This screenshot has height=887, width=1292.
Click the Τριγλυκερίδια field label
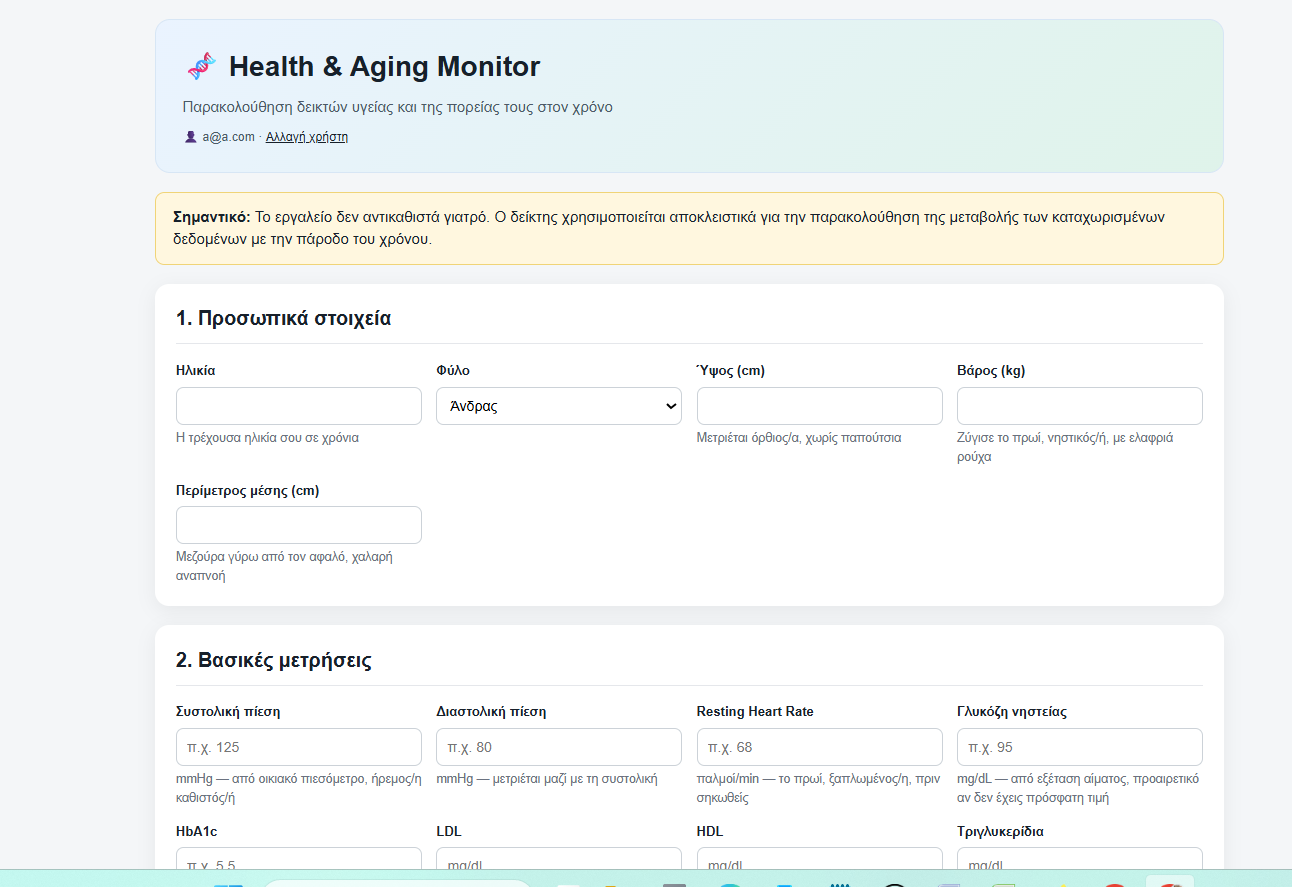click(1000, 832)
